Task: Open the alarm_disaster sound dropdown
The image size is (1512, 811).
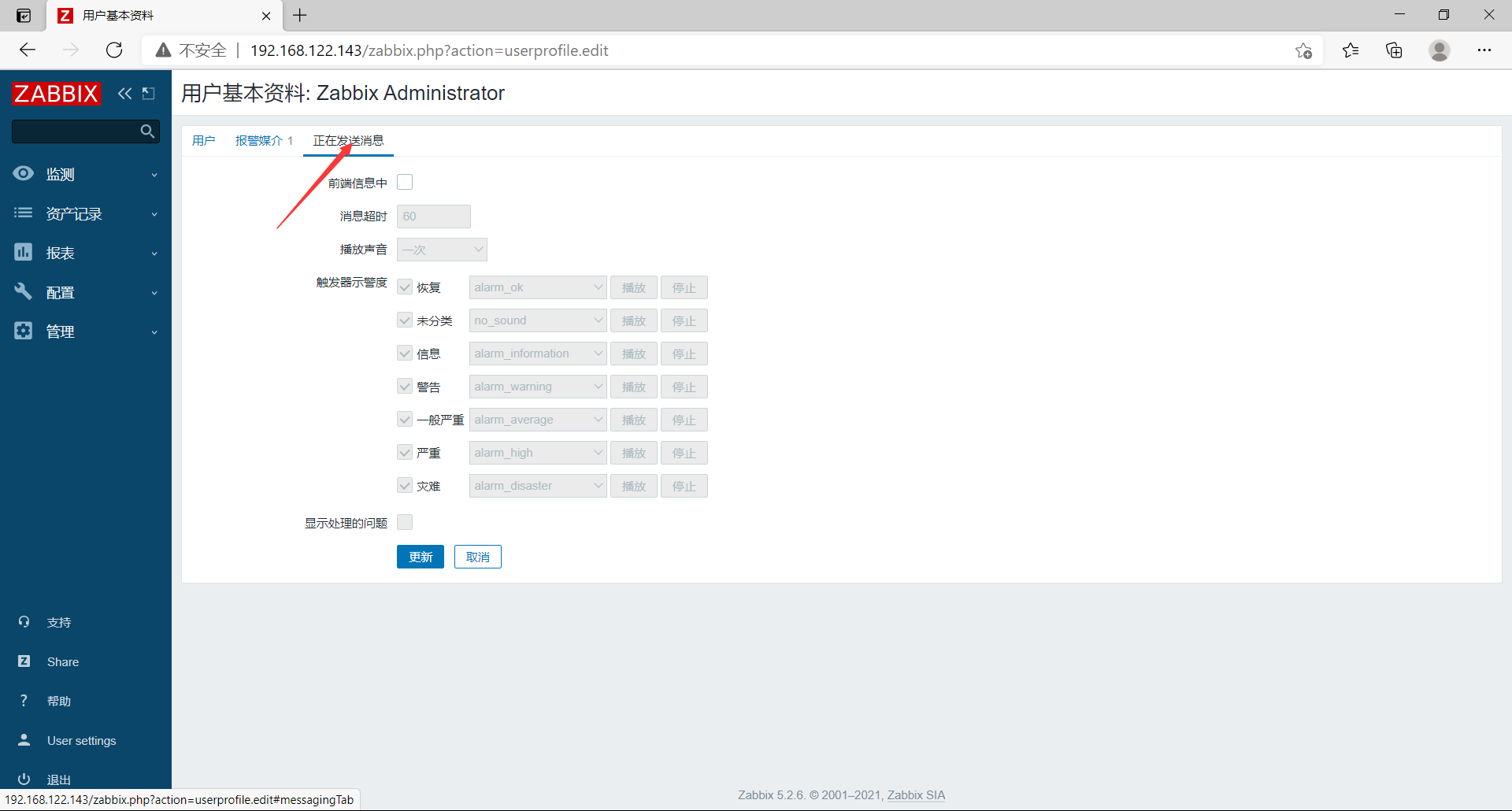Action: 538,486
